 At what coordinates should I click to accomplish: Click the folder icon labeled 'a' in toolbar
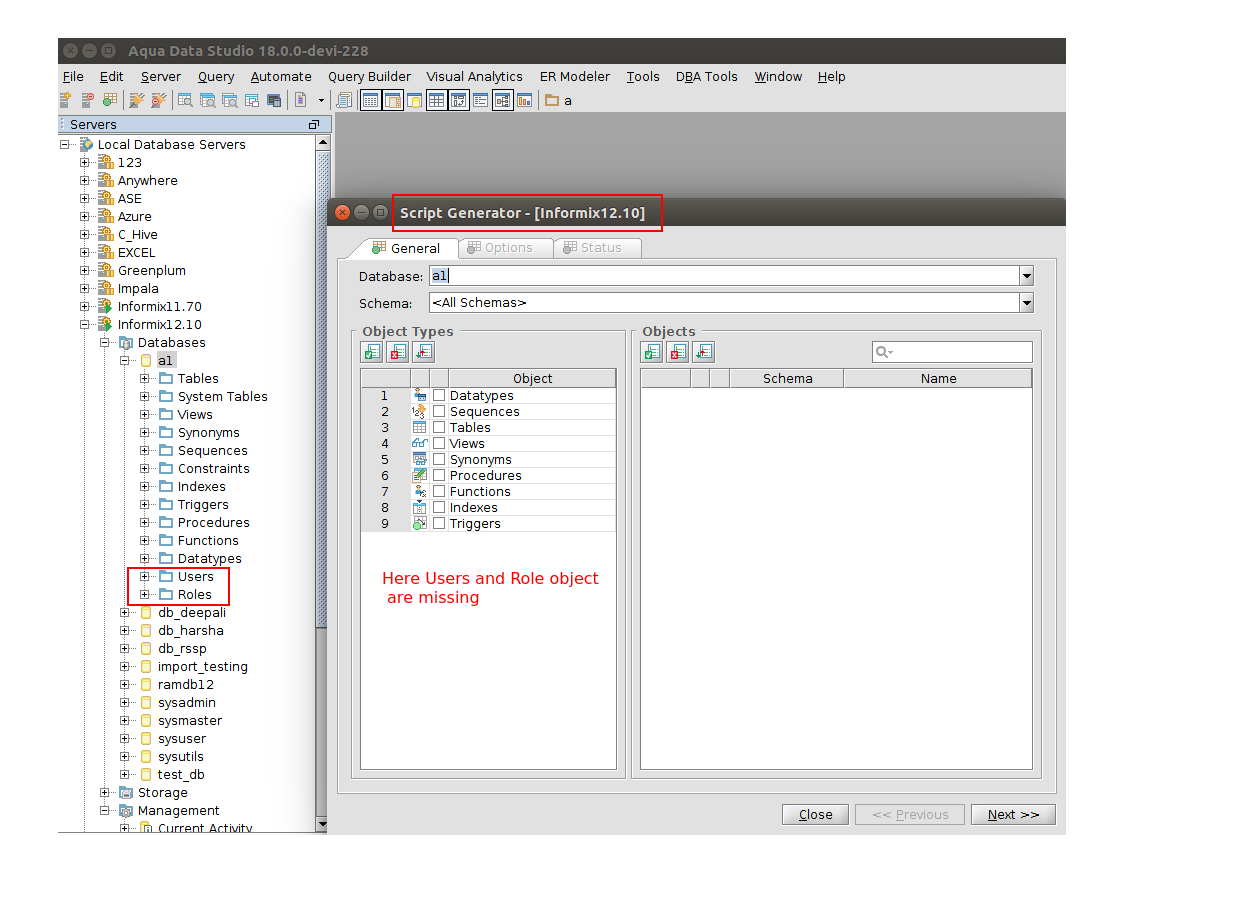coord(552,100)
